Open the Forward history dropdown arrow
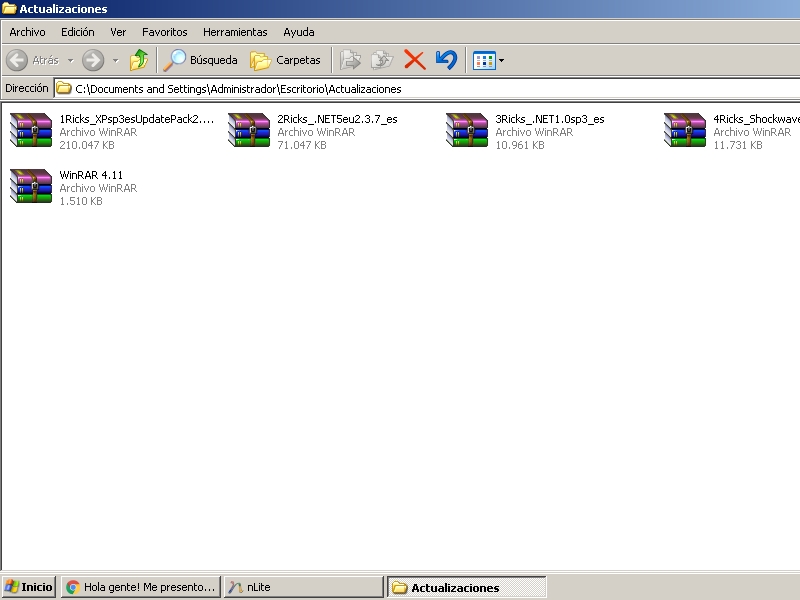The image size is (800, 600). [x=116, y=61]
